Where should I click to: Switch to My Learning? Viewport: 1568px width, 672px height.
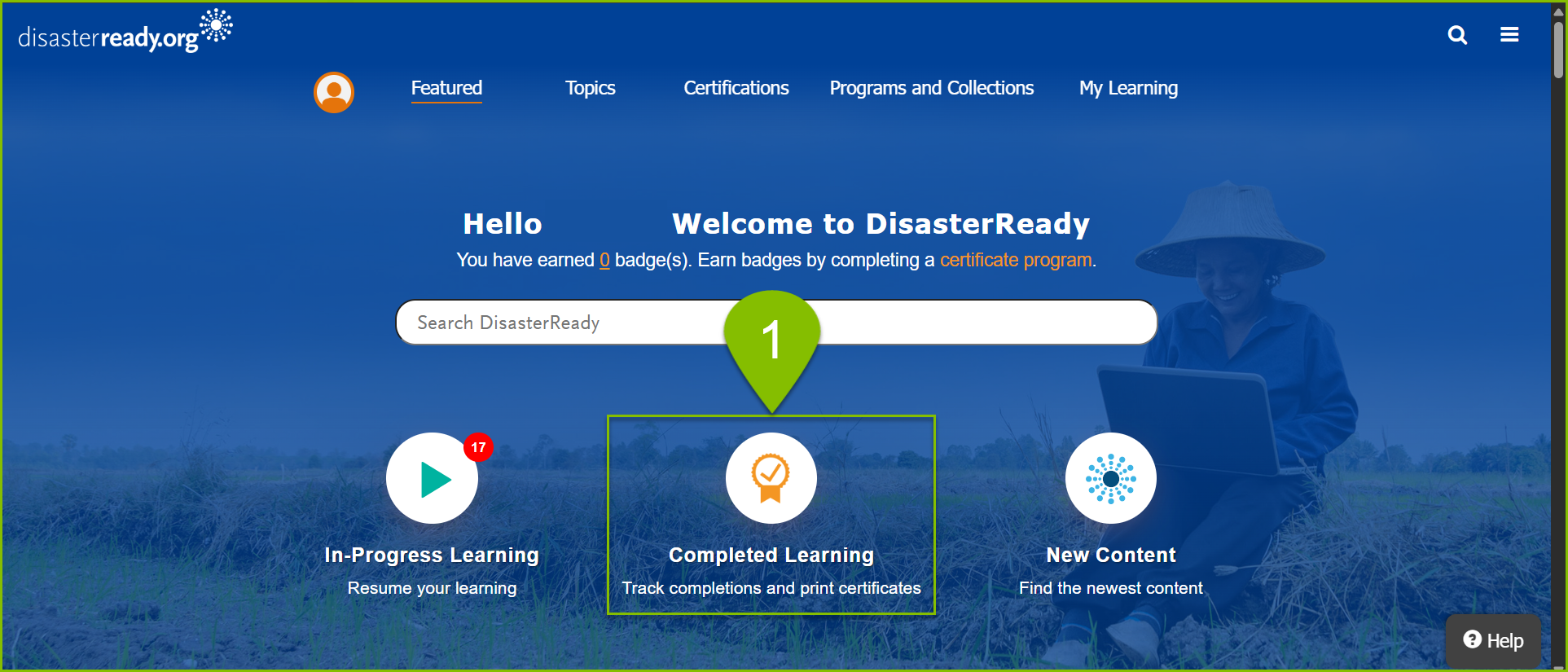1128,88
